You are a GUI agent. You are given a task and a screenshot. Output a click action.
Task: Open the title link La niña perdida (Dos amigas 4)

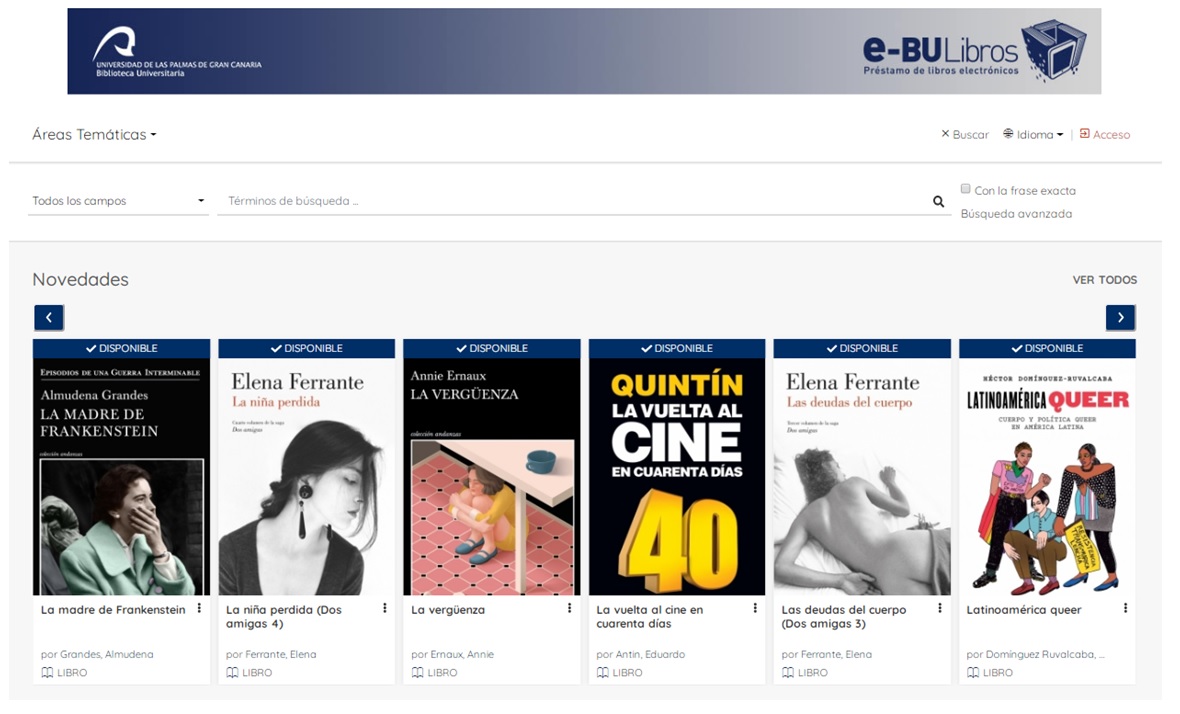[x=284, y=617]
